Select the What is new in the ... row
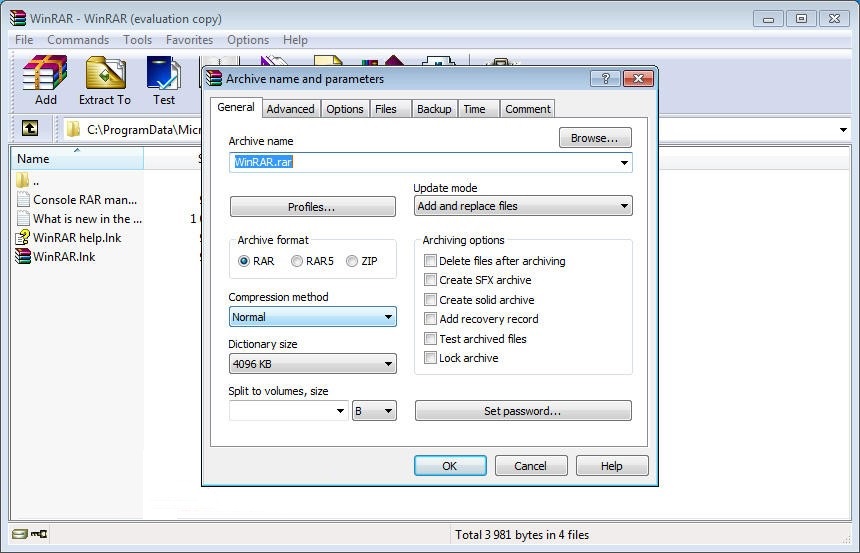Image resolution: width=860 pixels, height=553 pixels. [87, 218]
